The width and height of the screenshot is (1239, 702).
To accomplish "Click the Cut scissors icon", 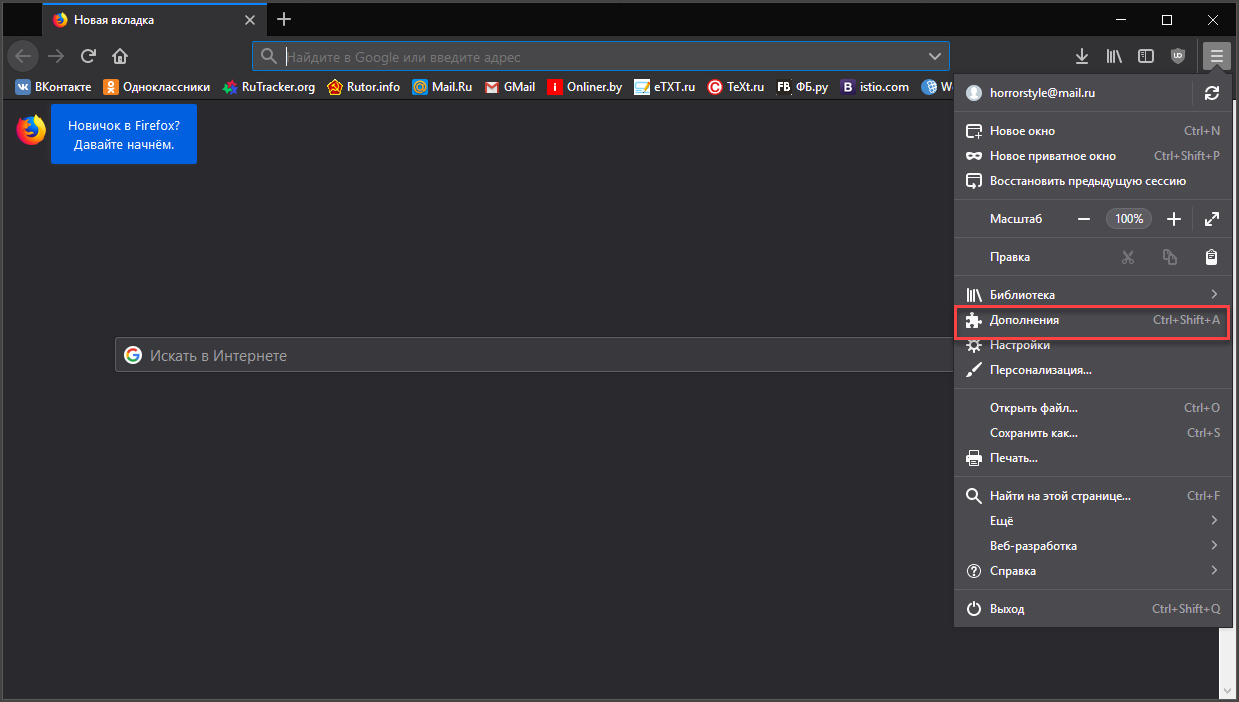I will [x=1128, y=257].
